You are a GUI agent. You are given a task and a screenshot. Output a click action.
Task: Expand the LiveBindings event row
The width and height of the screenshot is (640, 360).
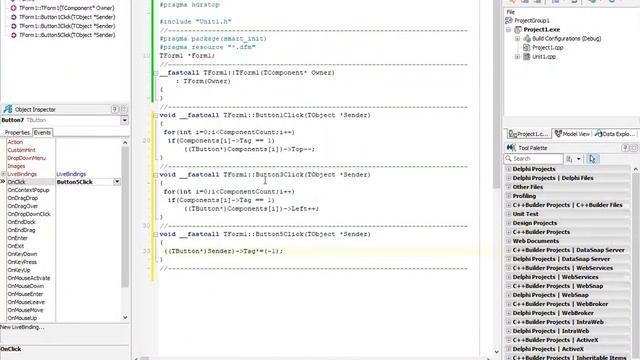[x=3, y=174]
